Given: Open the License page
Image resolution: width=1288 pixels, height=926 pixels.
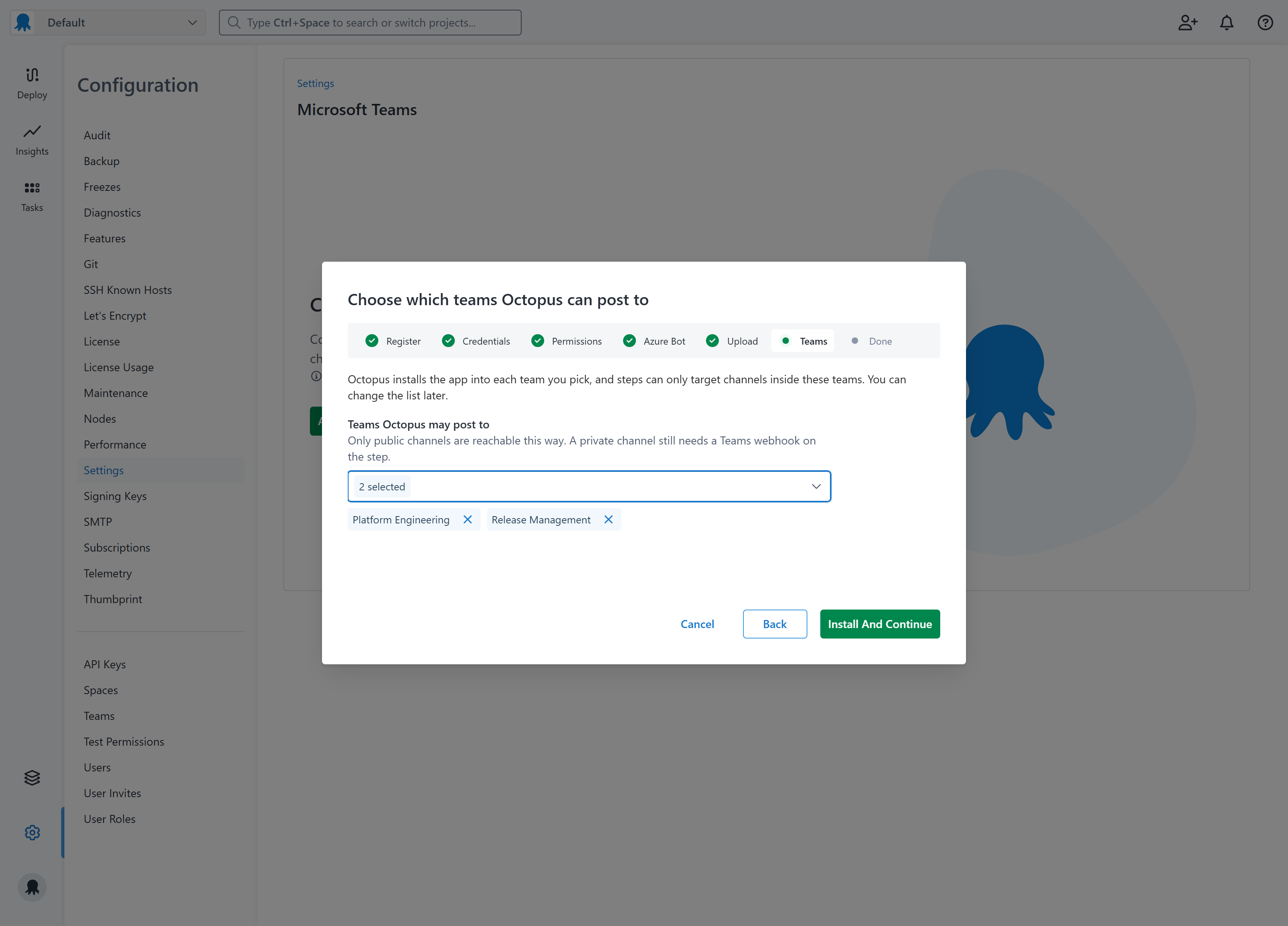Looking at the screenshot, I should [x=102, y=341].
